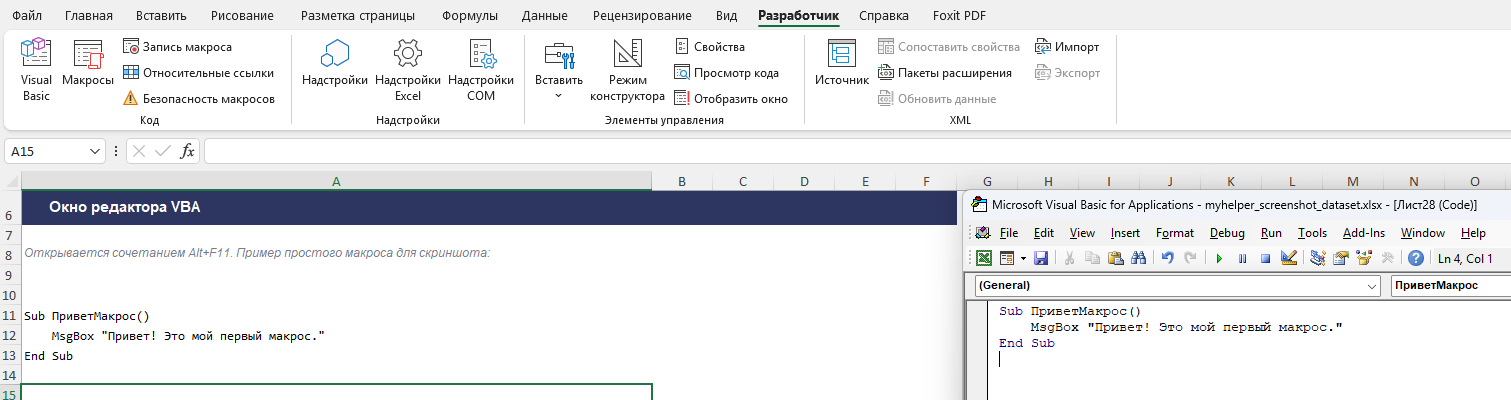
Task: Click XML Импорт
Action: (x=1067, y=47)
